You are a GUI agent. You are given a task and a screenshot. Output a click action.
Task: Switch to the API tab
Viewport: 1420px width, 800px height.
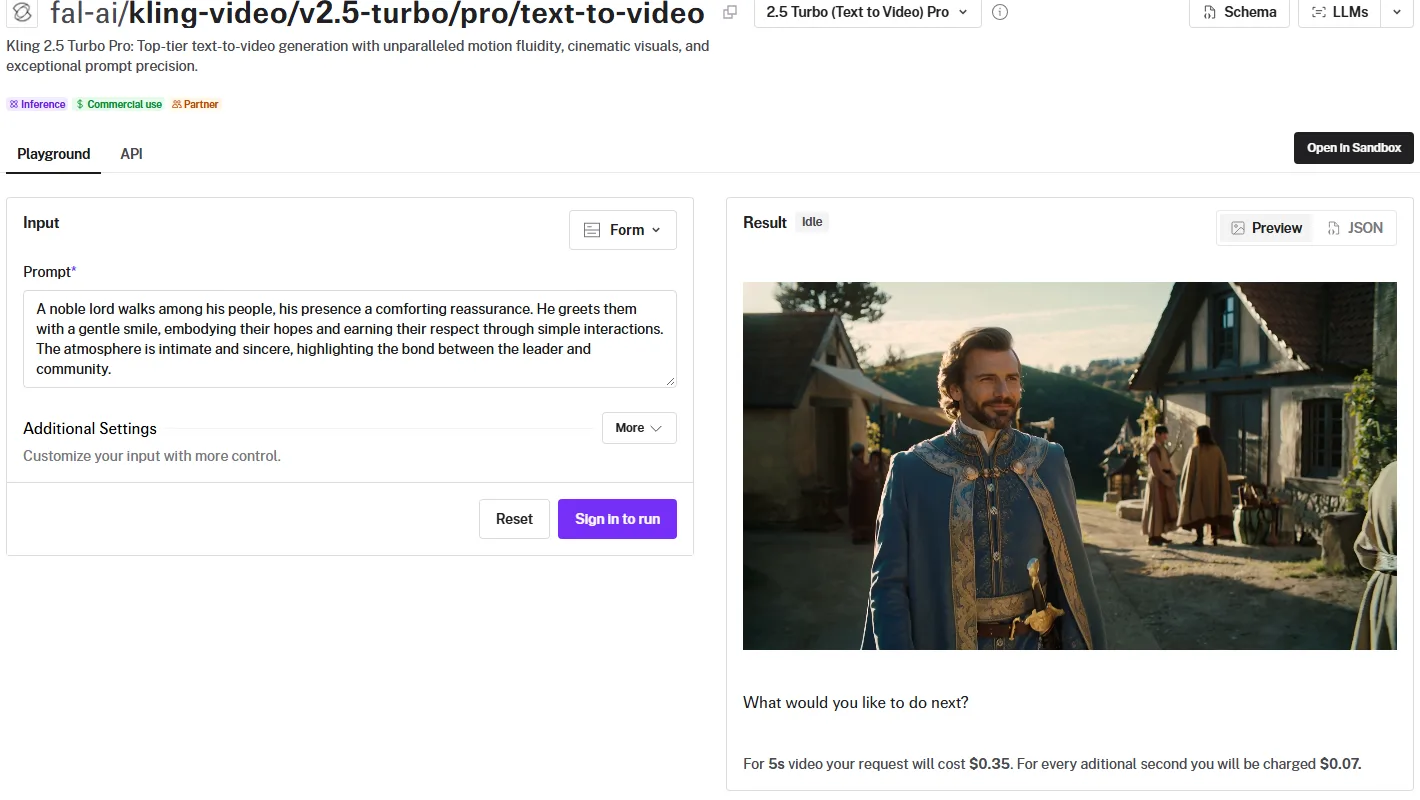132,154
